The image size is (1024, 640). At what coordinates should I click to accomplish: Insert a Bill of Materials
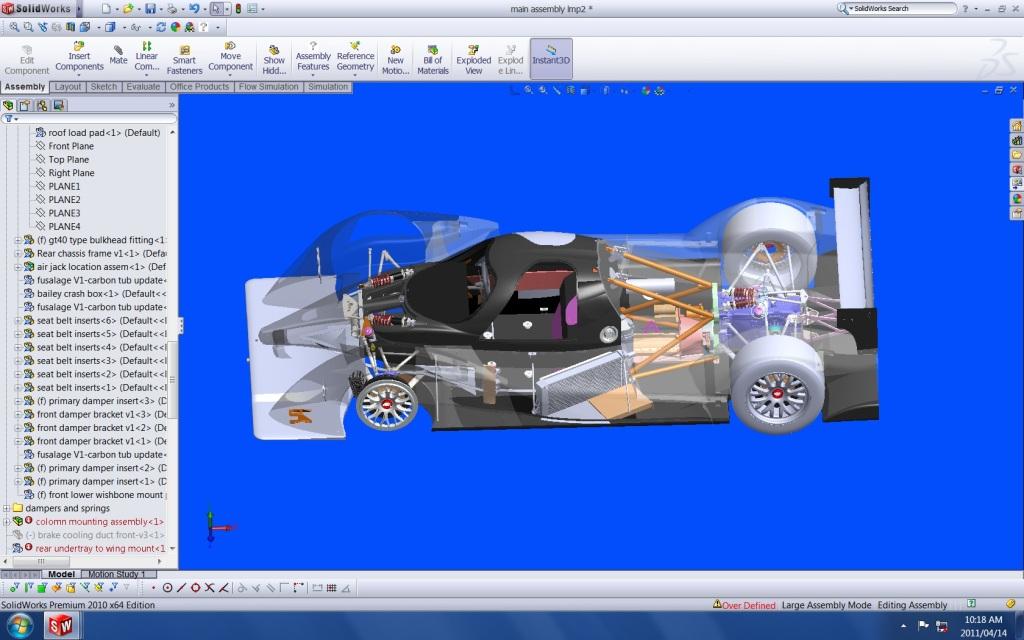point(432,57)
